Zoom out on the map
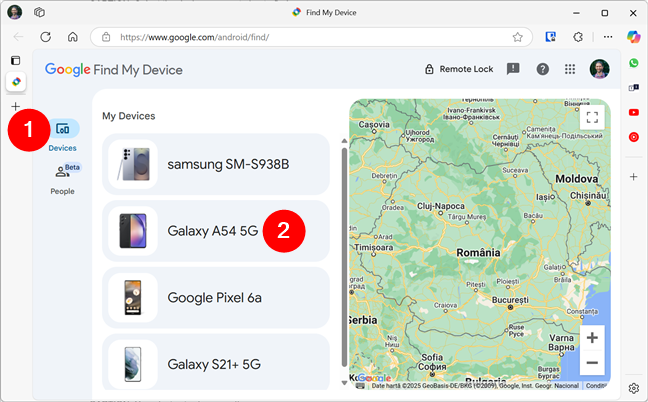Viewport: 648px width, 402px height. coord(592,363)
